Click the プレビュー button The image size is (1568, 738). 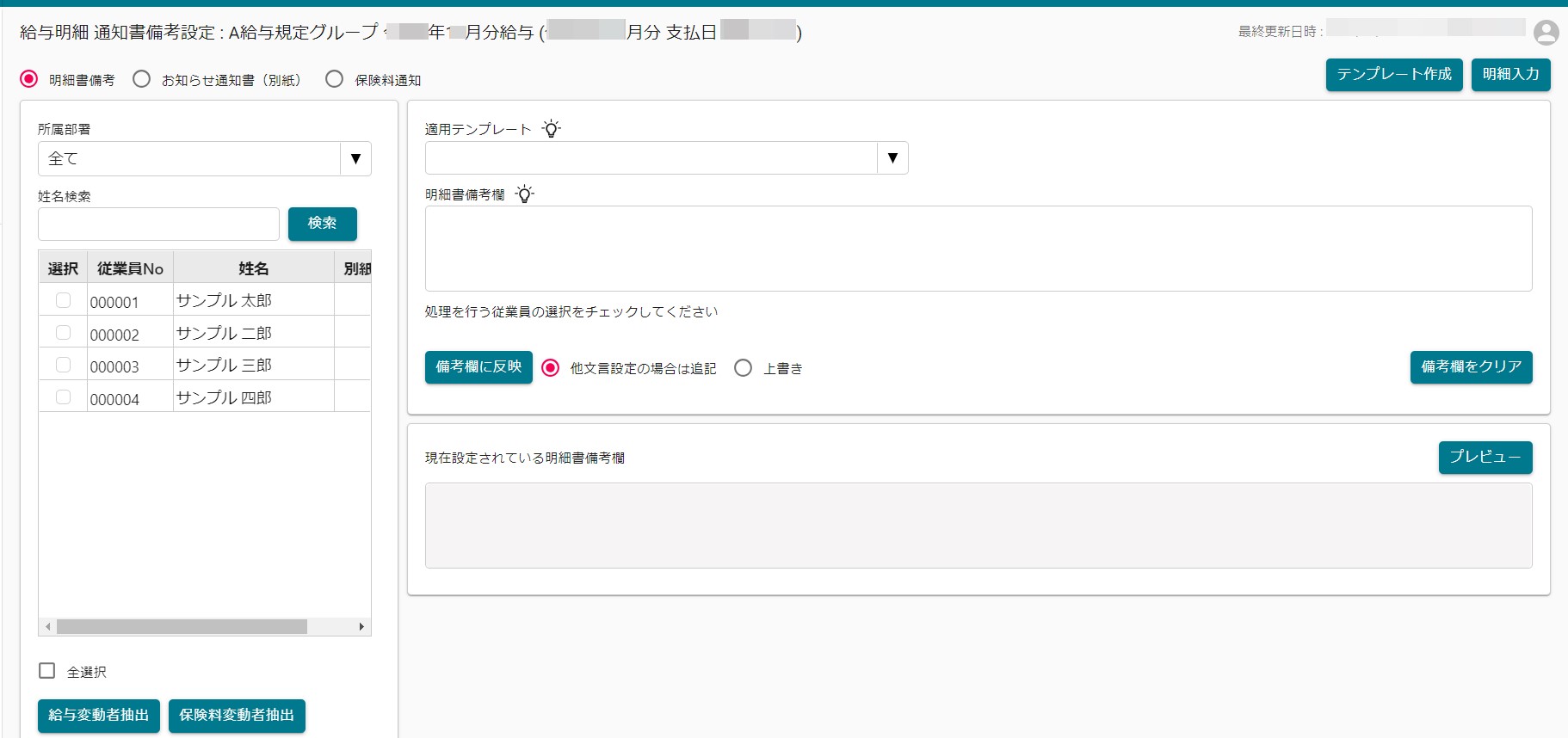click(1485, 458)
